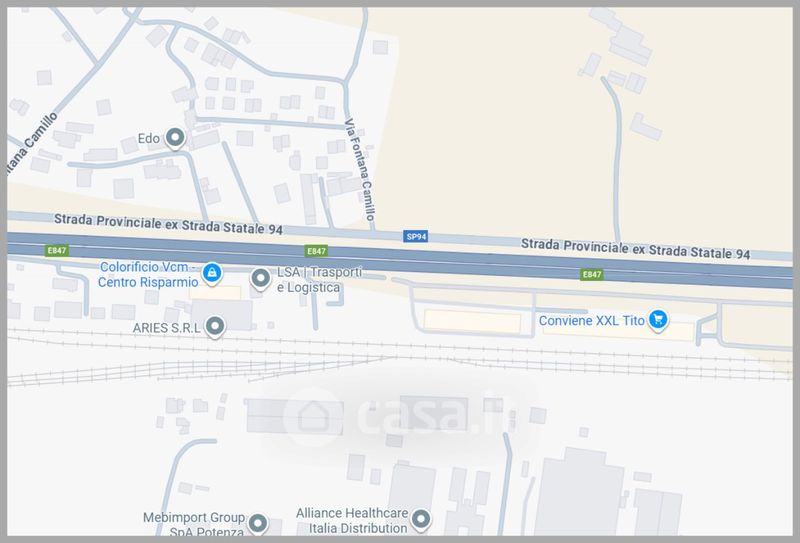
Task: Click the ARIES S.R.L text label
Action: pos(166,326)
